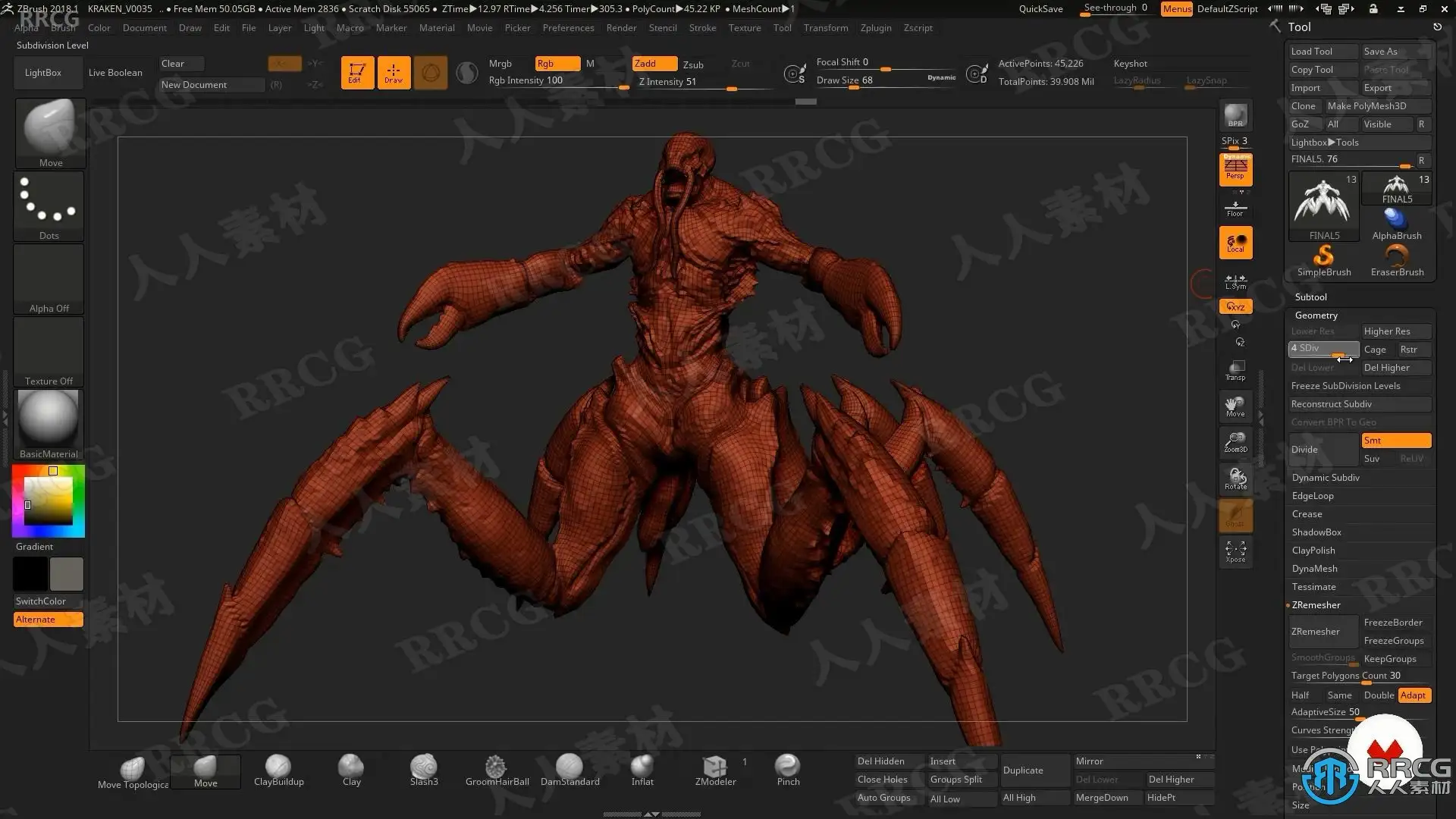Click the Divide button
The image size is (1456, 819).
1323,450
